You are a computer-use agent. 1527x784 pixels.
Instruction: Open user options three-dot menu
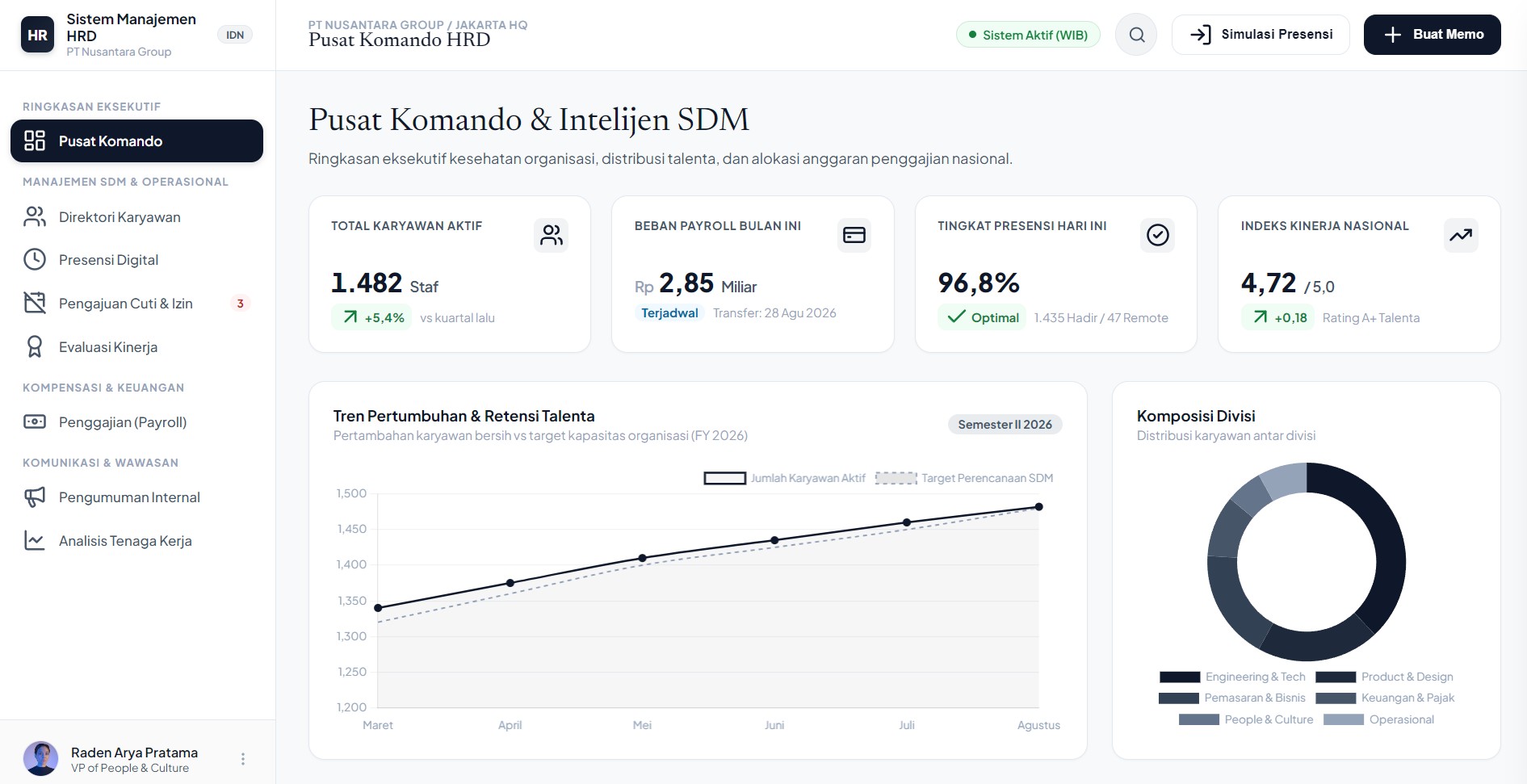coord(243,759)
